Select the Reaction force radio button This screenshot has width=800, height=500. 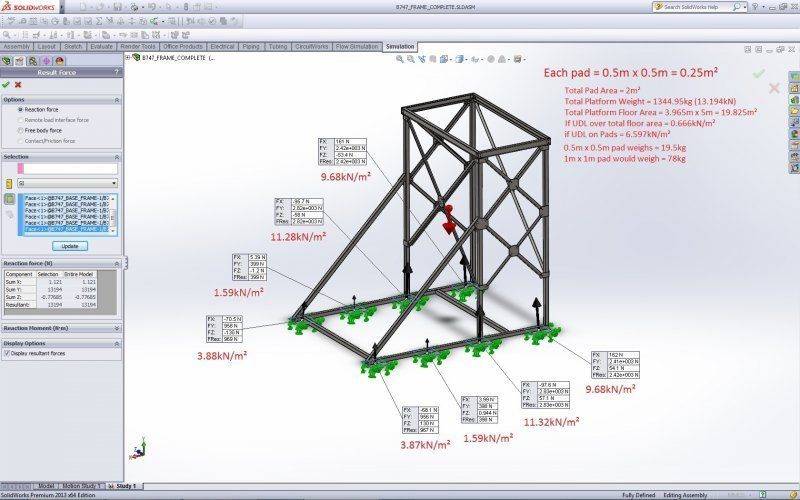(x=20, y=110)
